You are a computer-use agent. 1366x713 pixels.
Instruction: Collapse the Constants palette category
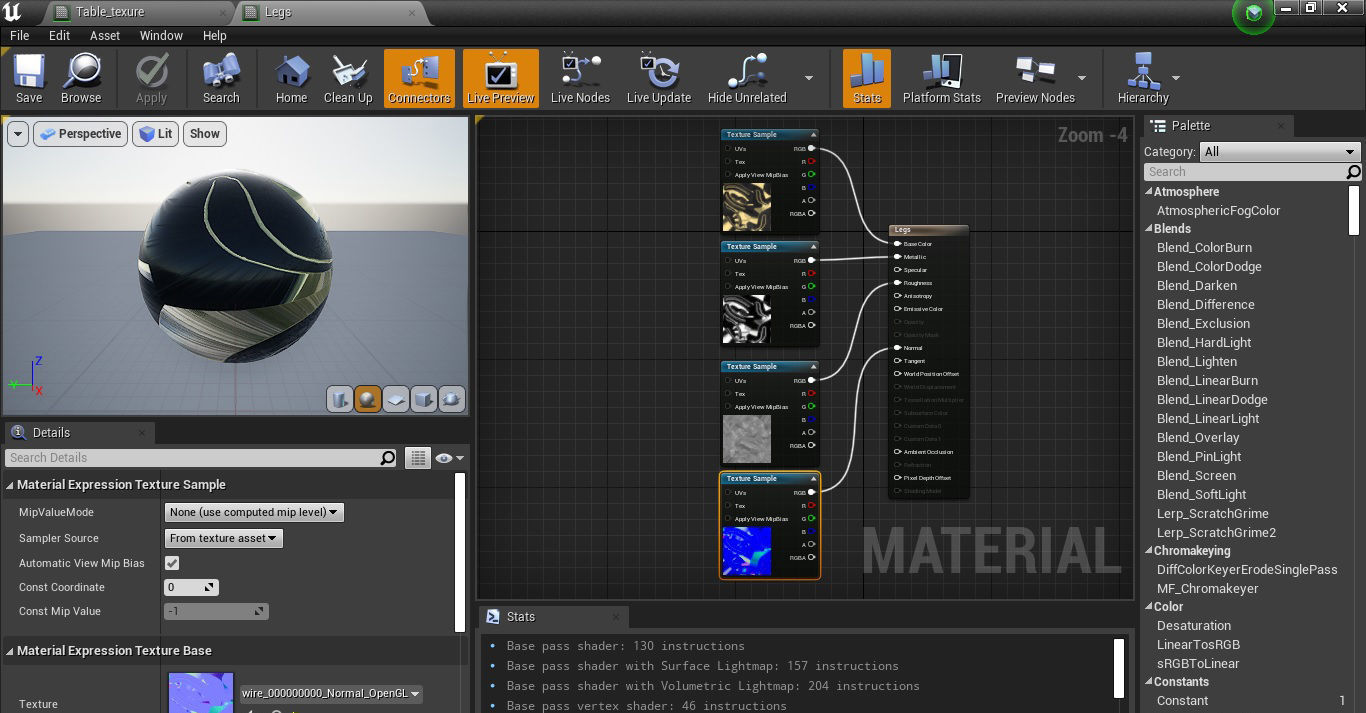pos(1148,682)
